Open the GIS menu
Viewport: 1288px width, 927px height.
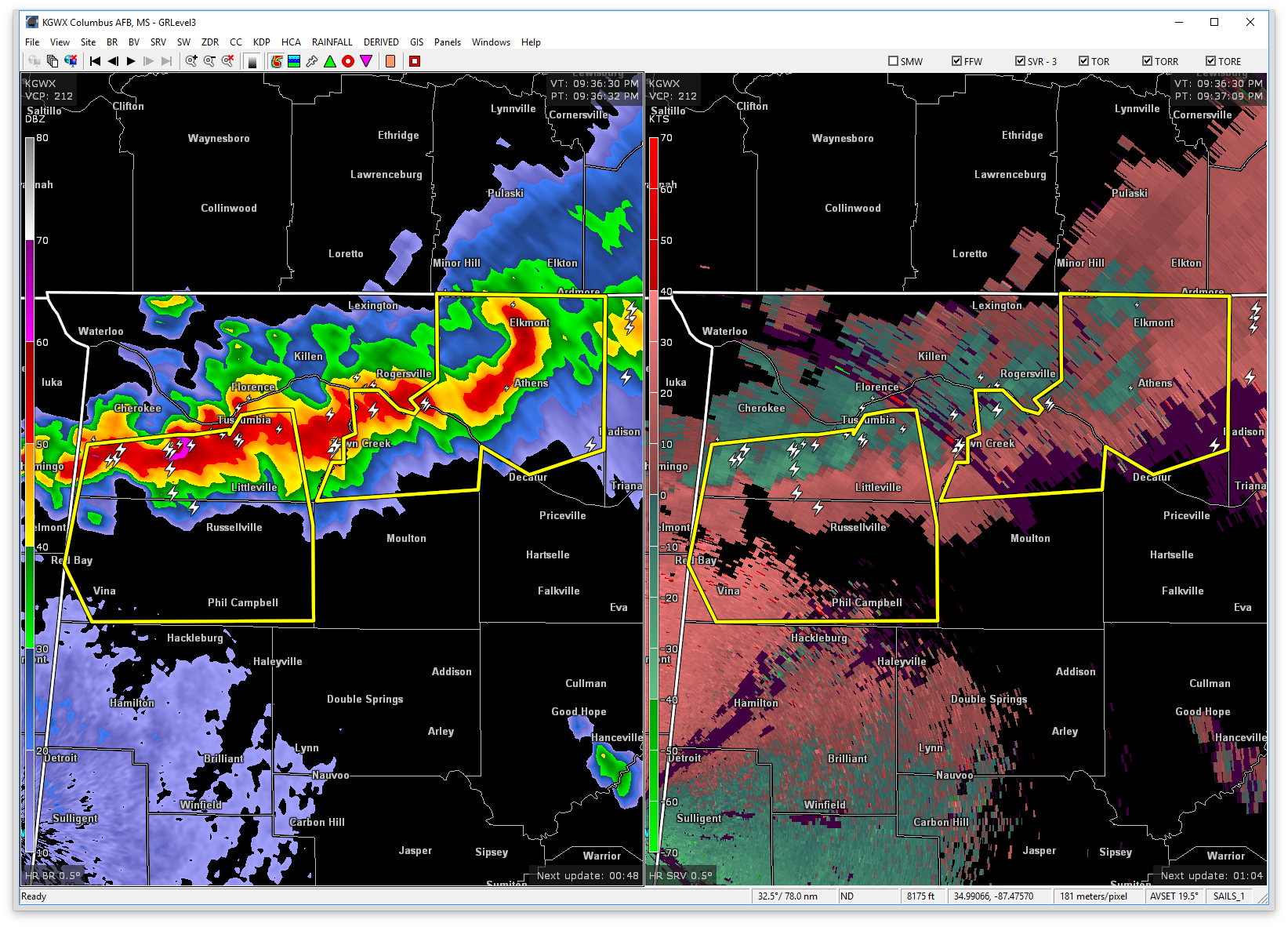click(416, 42)
